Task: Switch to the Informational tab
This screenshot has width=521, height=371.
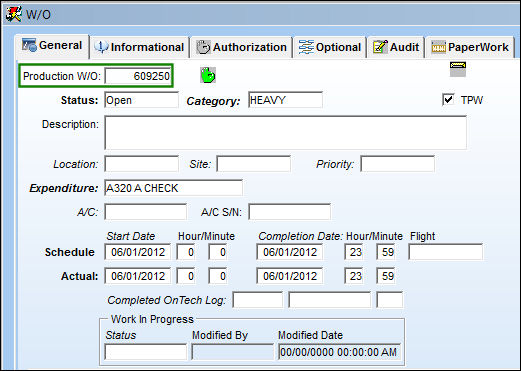Action: 139,47
